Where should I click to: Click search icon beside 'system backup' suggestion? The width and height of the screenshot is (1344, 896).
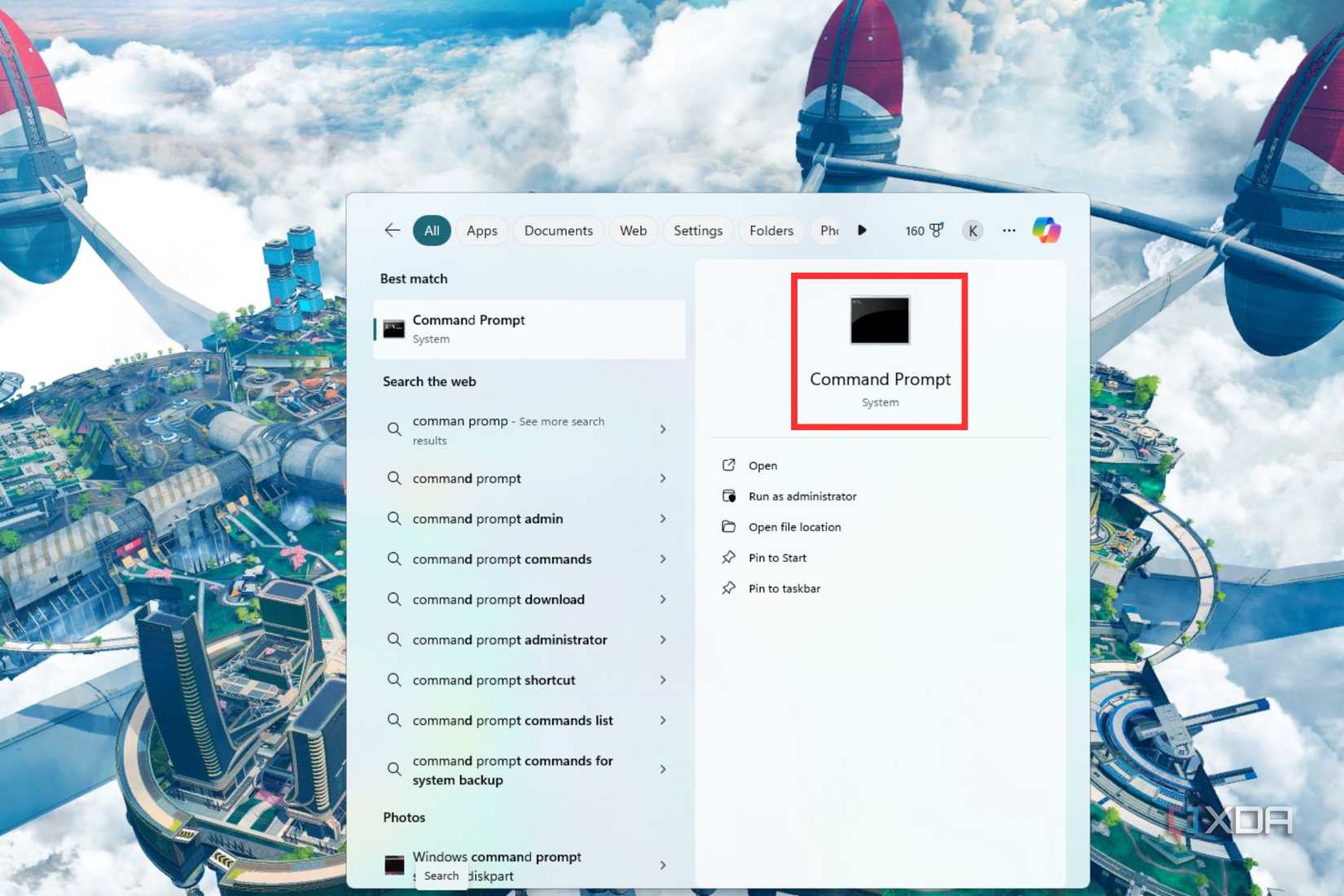[x=394, y=769]
